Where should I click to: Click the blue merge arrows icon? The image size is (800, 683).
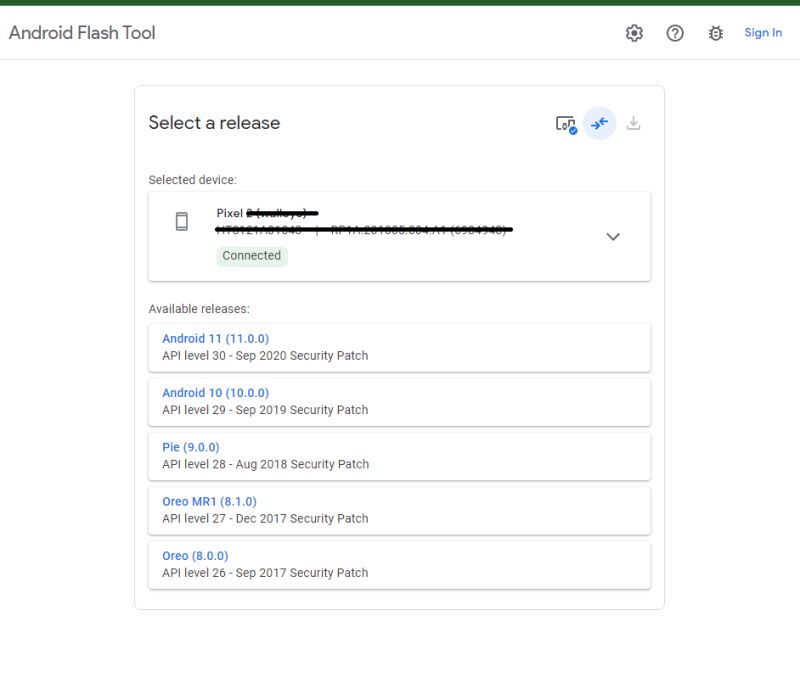599,123
